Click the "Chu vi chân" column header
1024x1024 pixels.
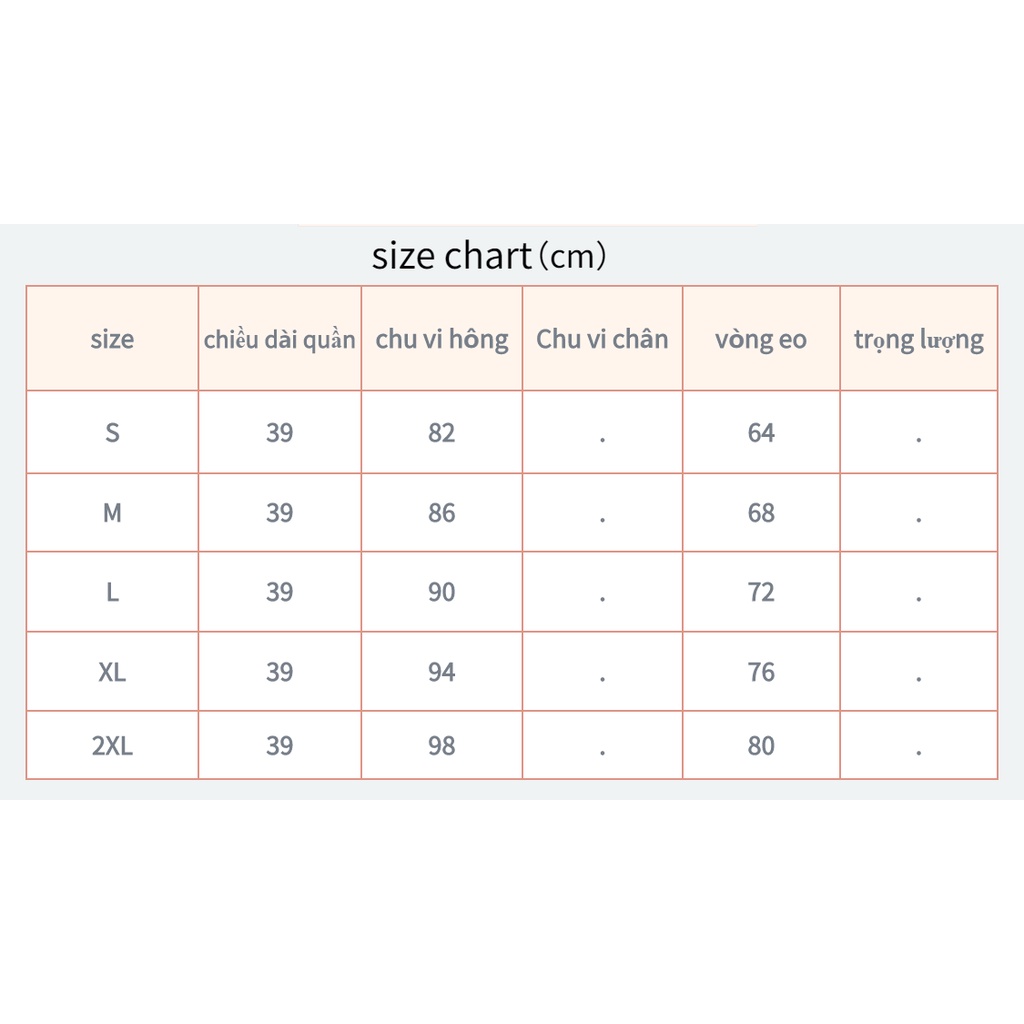click(602, 339)
